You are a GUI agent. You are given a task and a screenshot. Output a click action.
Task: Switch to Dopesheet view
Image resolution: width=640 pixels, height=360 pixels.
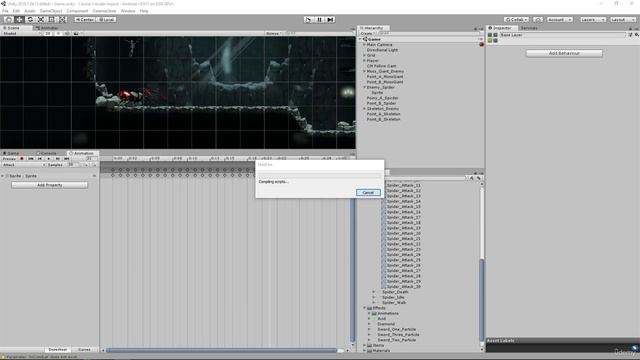58,349
